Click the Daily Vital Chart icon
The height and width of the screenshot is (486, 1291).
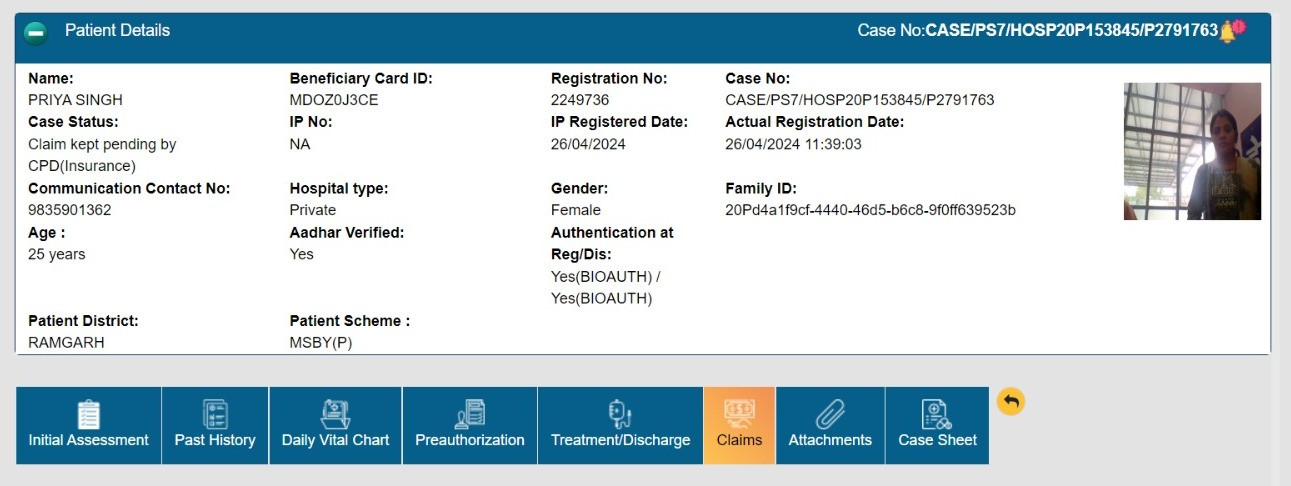click(335, 414)
